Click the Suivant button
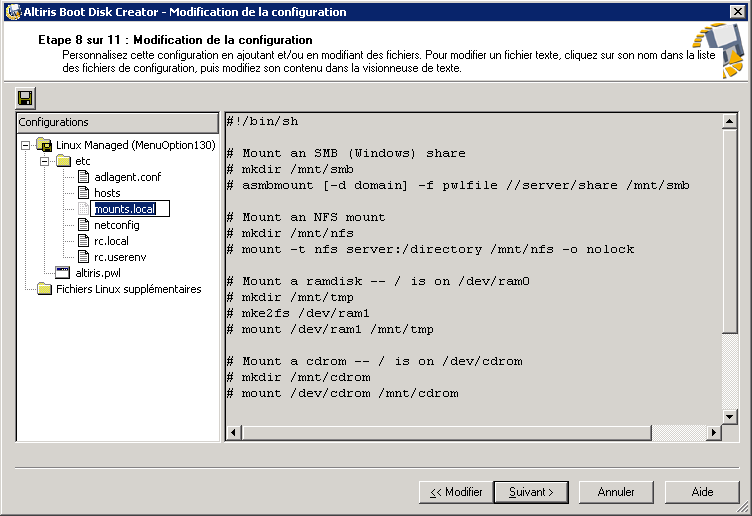752x516 pixels. click(x=531, y=492)
